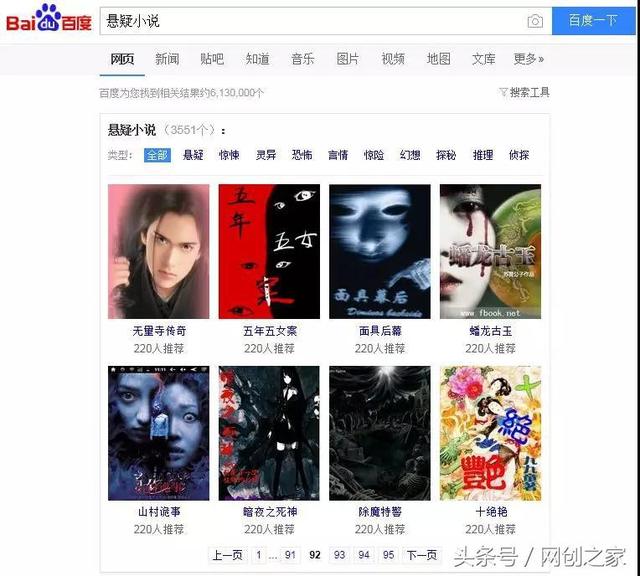The width and height of the screenshot is (640, 576).
Task: Click the camera image search icon
Action: [x=535, y=21]
